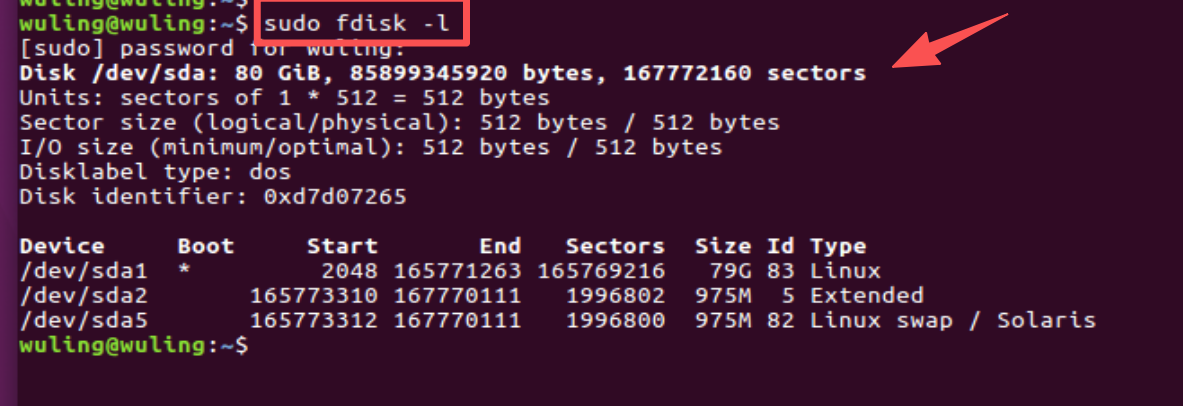
Task: Click the "Disklabel type: dos" line
Action: [x=155, y=172]
